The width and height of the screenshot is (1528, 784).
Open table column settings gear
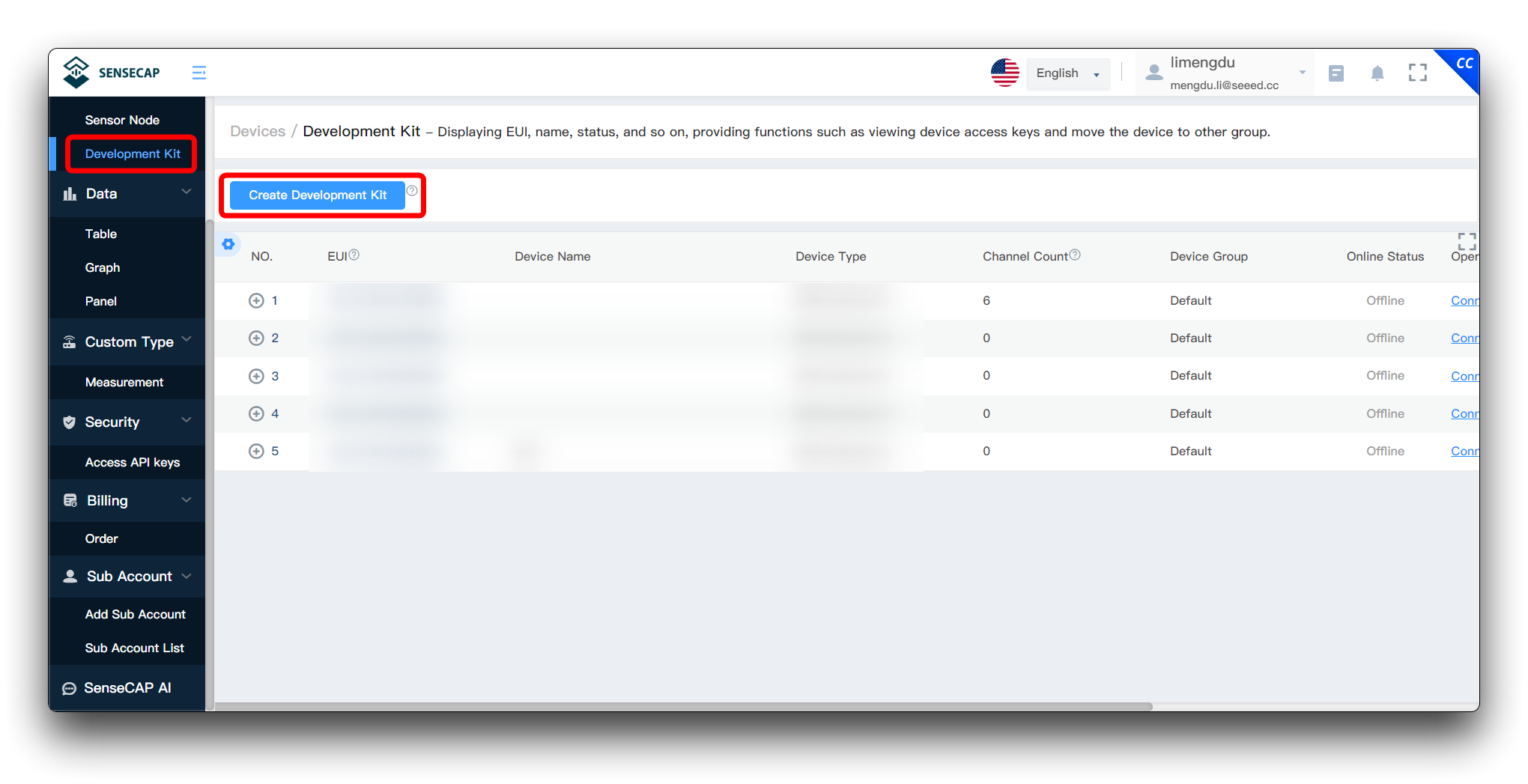coord(228,243)
